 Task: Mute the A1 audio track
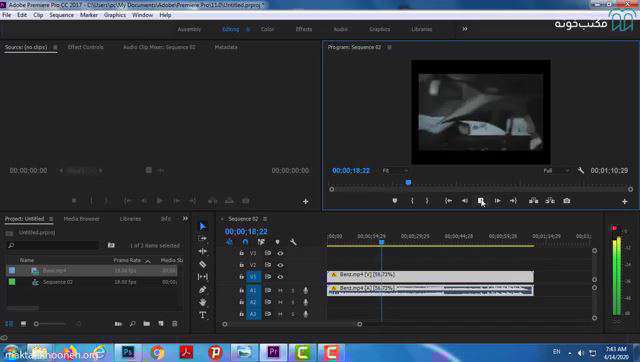point(280,291)
